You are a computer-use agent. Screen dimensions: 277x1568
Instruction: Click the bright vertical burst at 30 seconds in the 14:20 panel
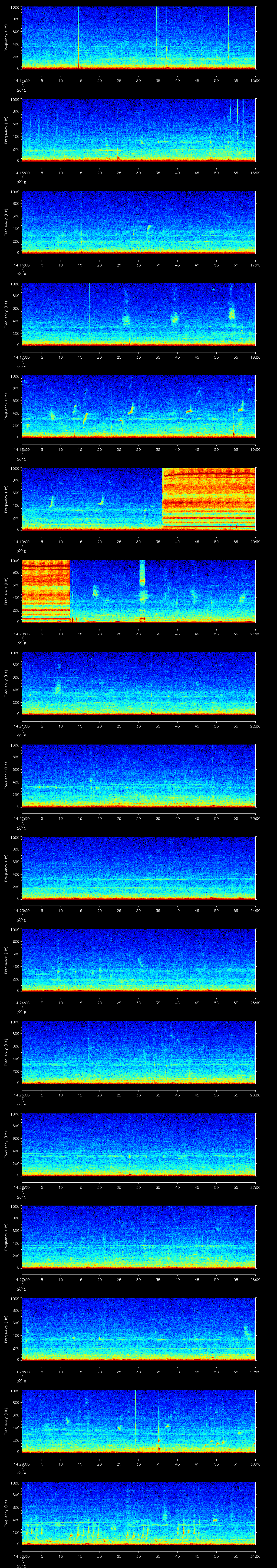(x=143, y=590)
